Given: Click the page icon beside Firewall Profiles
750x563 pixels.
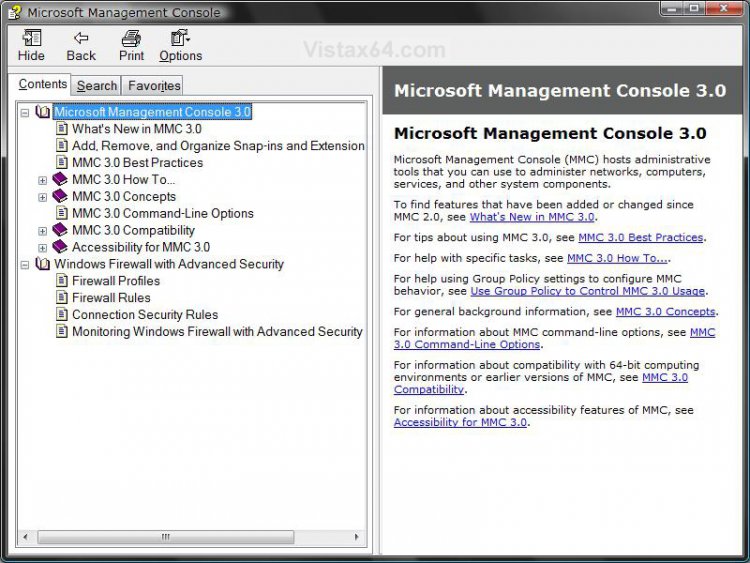Looking at the screenshot, I should click(62, 280).
